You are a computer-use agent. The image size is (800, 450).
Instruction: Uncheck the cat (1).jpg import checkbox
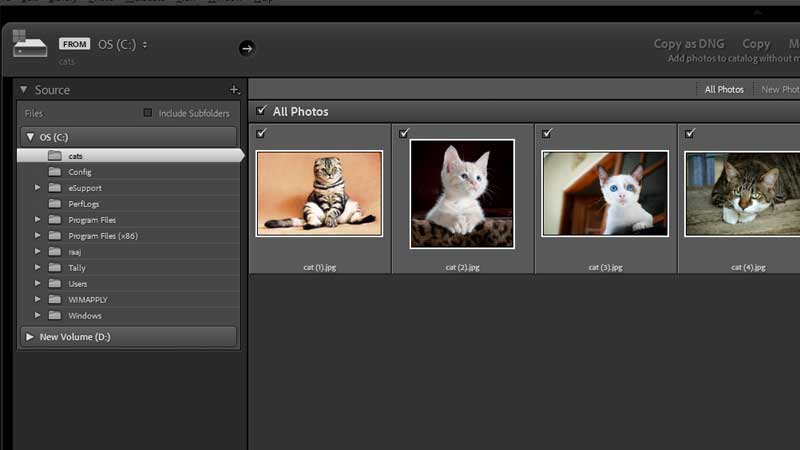tap(261, 133)
